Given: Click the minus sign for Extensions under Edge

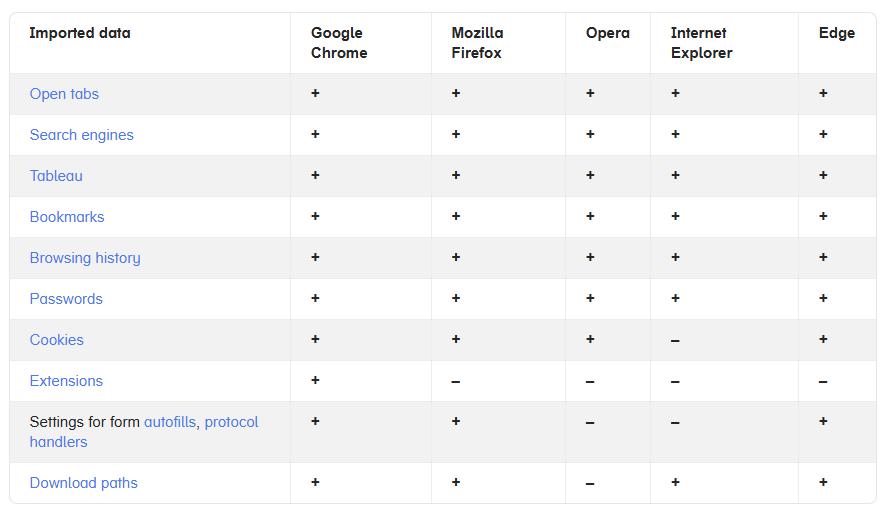Looking at the screenshot, I should [x=823, y=382].
